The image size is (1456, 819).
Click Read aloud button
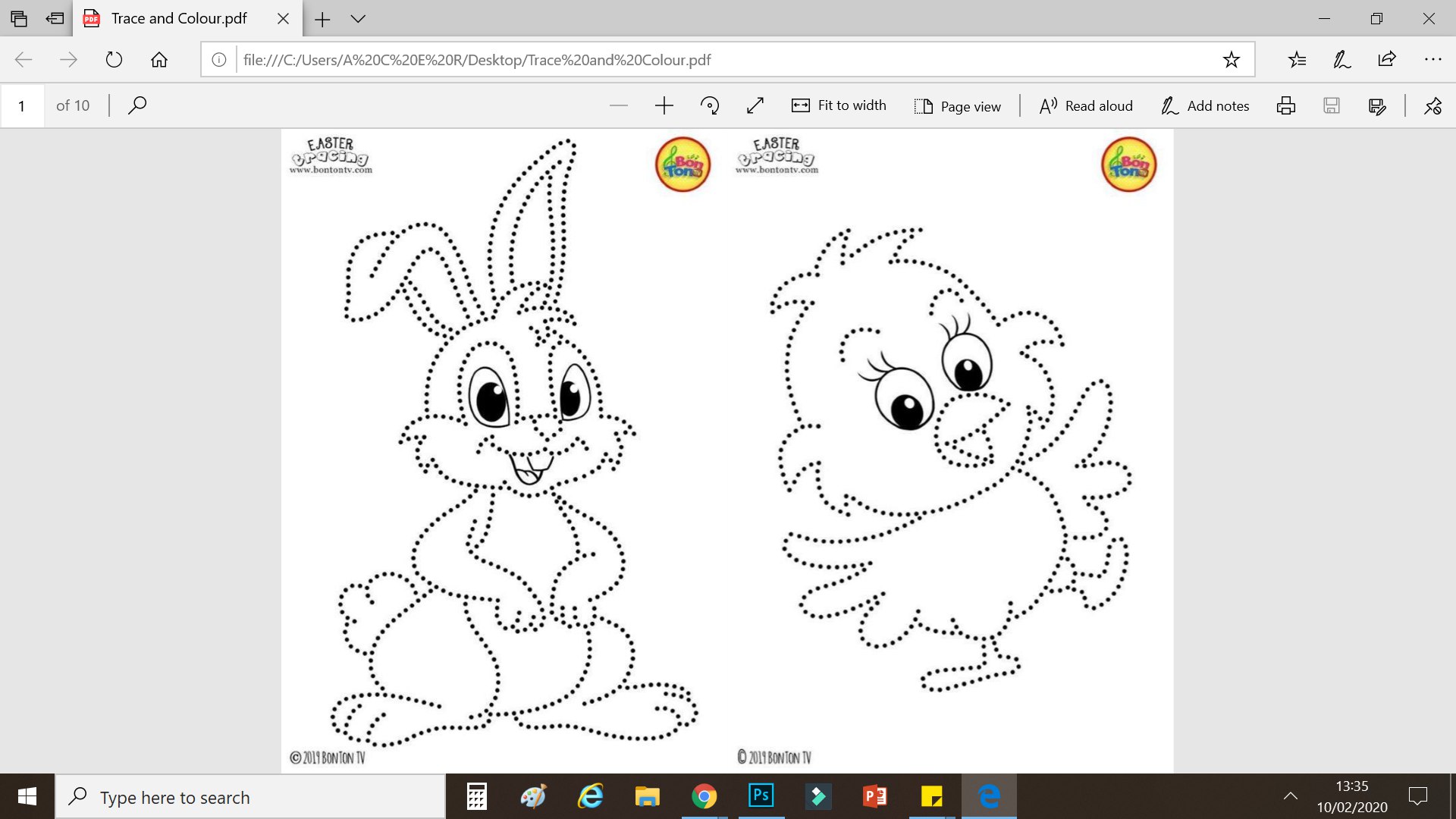1086,106
